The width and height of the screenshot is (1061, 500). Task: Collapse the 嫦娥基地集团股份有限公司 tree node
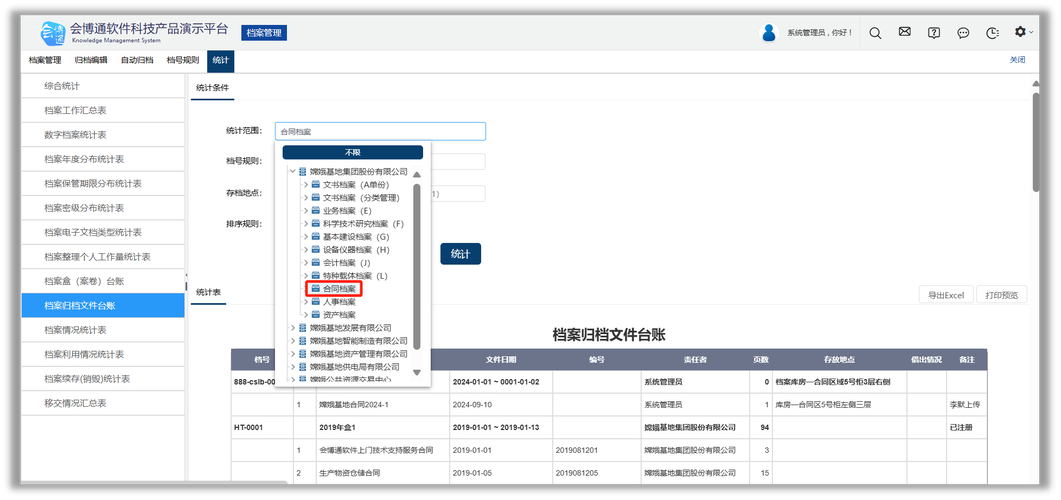click(292, 172)
